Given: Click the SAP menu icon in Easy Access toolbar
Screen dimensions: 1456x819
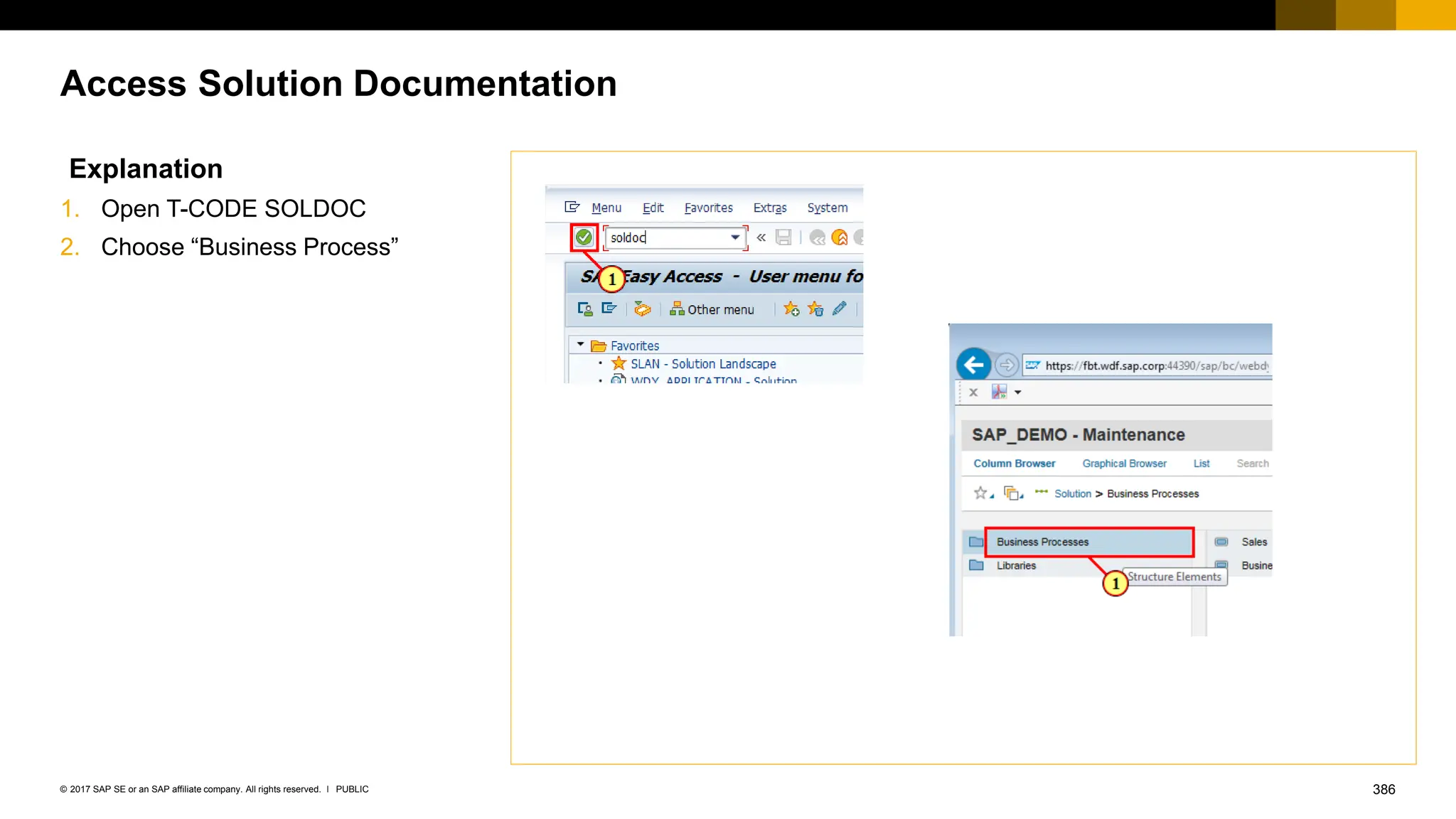Looking at the screenshot, I should pyautogui.click(x=609, y=309).
